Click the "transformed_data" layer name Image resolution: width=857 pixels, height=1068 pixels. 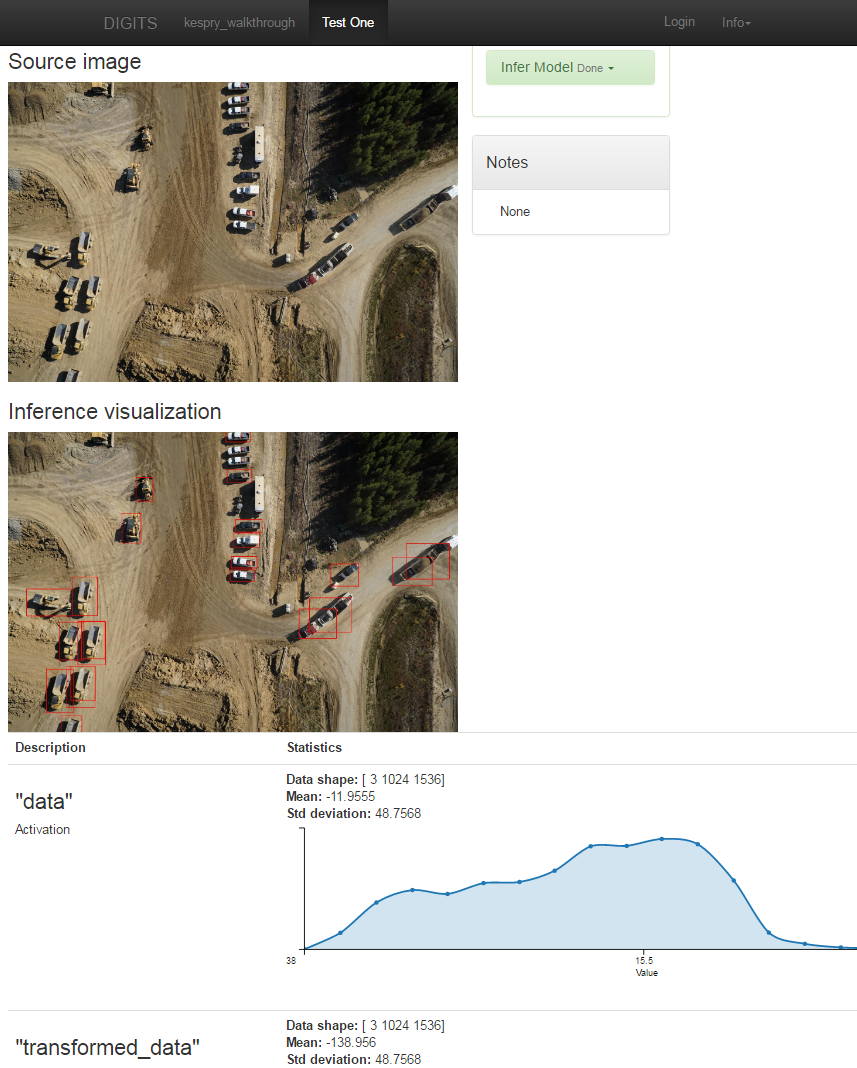(x=107, y=1047)
